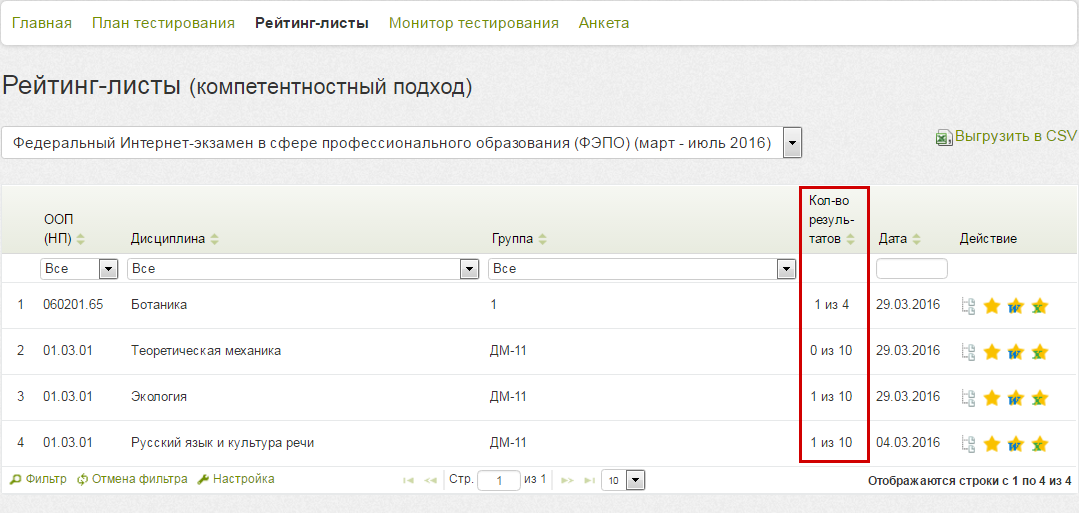Word star icon in Экология row
The width and height of the screenshot is (1079, 513).
click(1016, 397)
